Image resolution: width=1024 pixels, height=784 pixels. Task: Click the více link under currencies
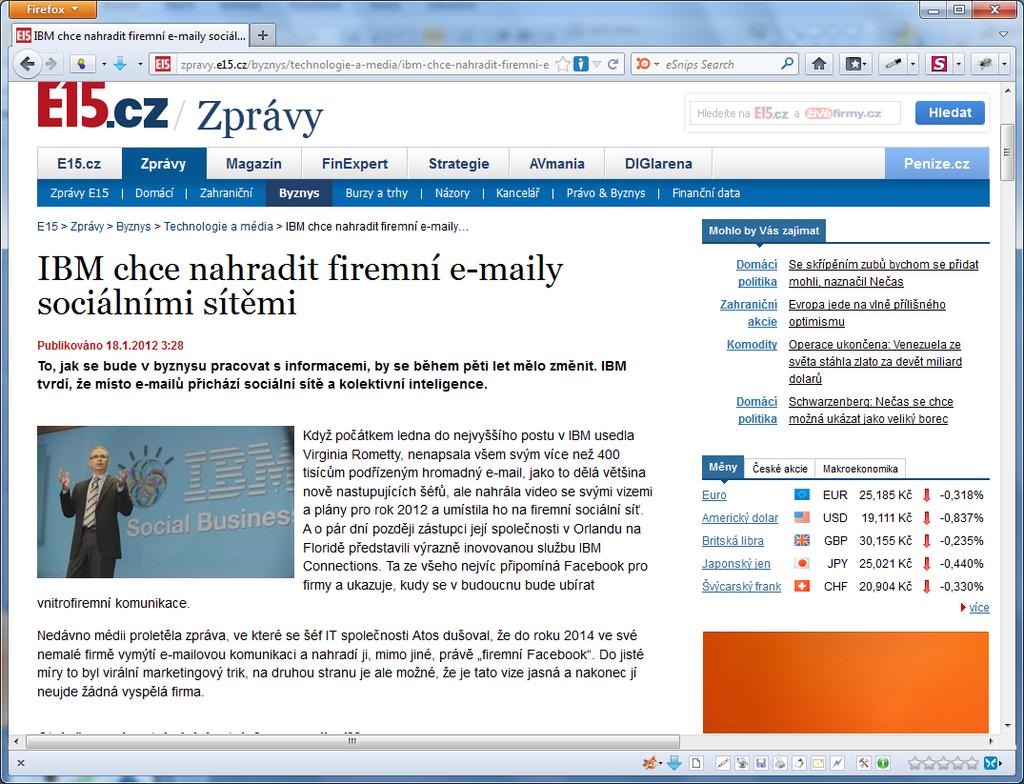click(x=979, y=608)
